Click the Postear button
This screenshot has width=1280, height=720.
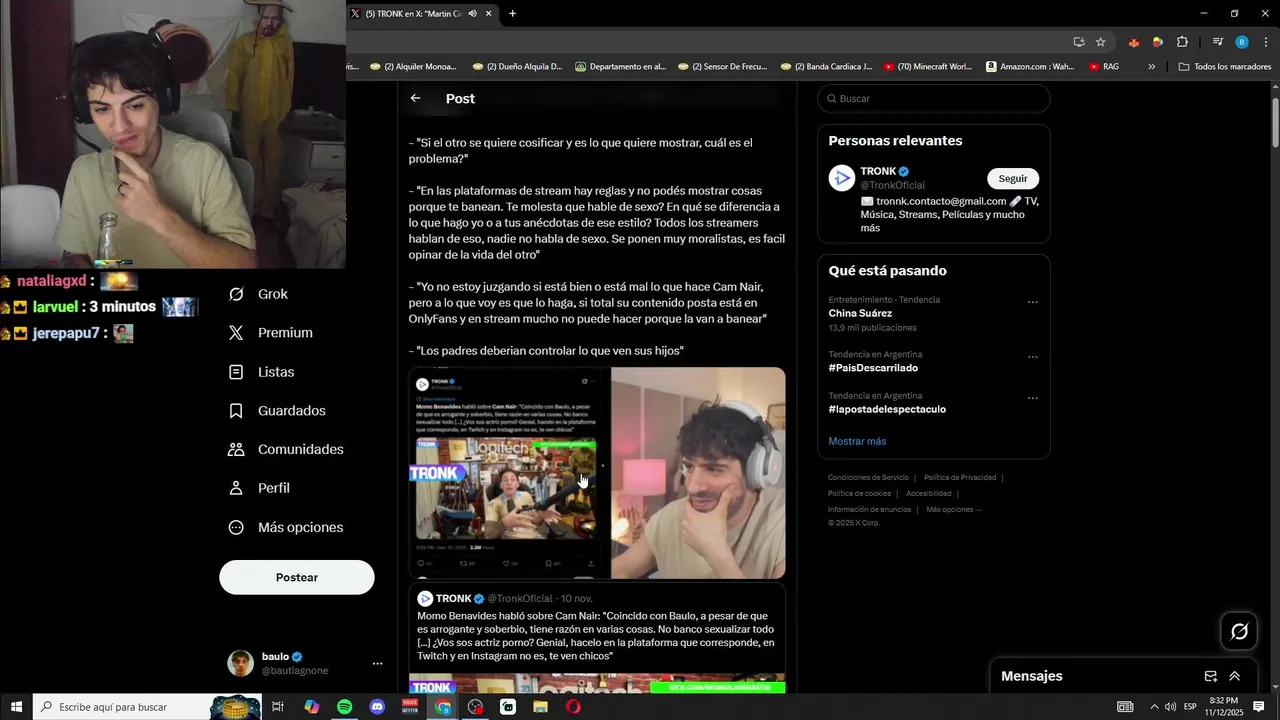(x=297, y=577)
